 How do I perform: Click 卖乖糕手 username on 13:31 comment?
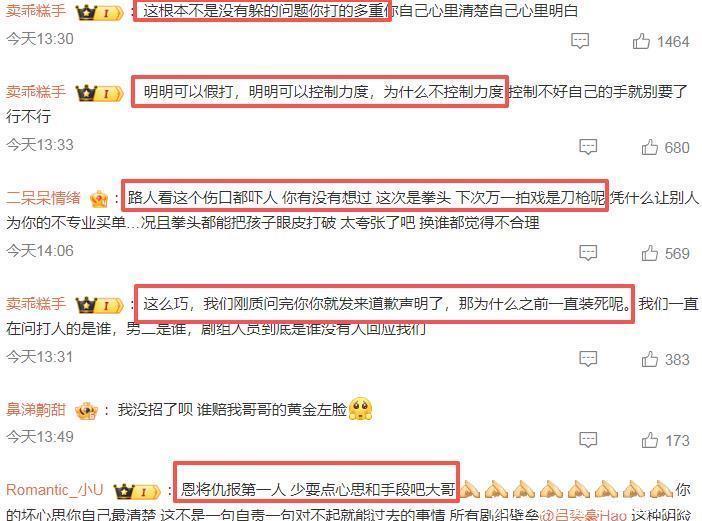36,304
